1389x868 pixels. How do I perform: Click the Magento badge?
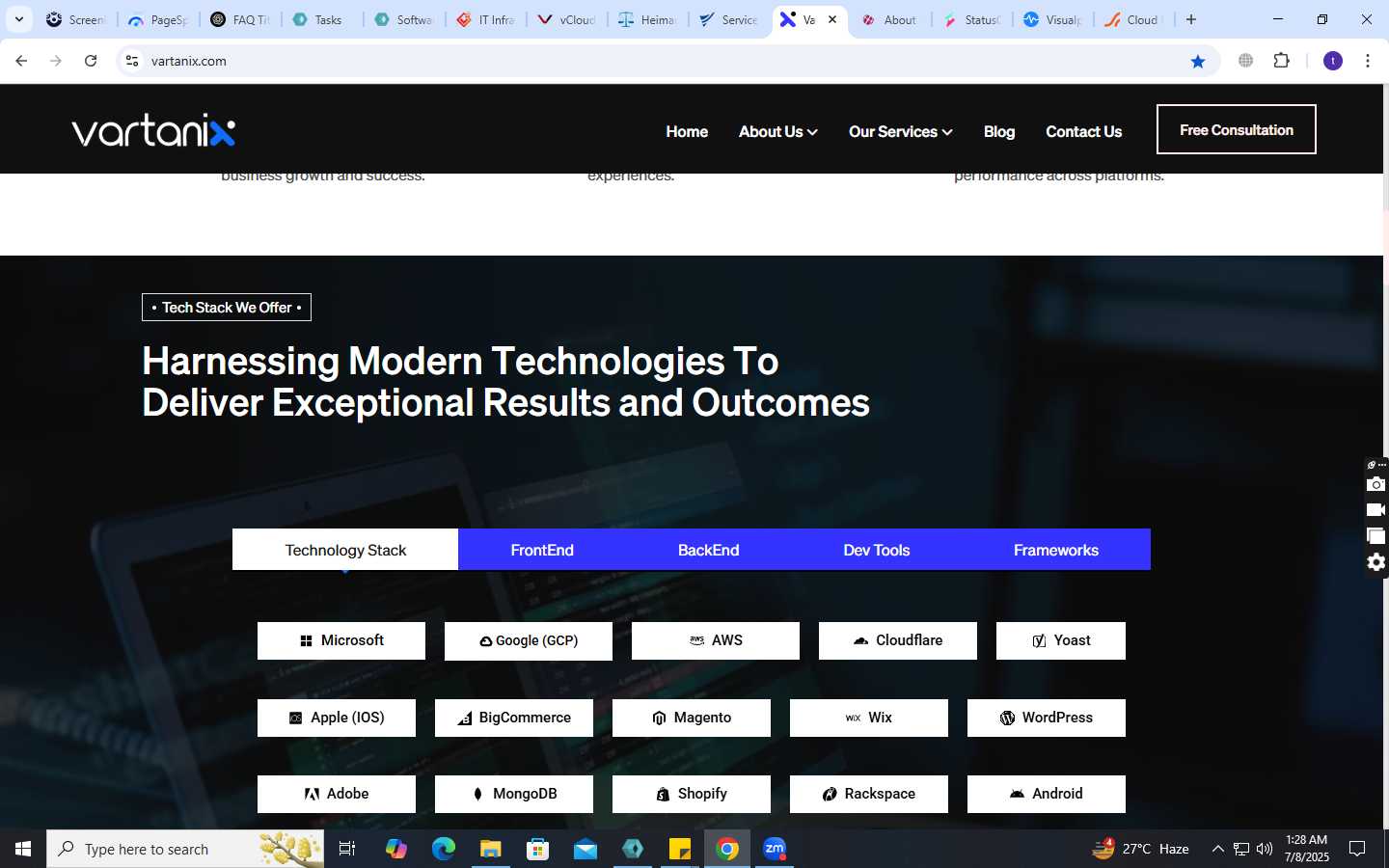pyautogui.click(x=692, y=718)
